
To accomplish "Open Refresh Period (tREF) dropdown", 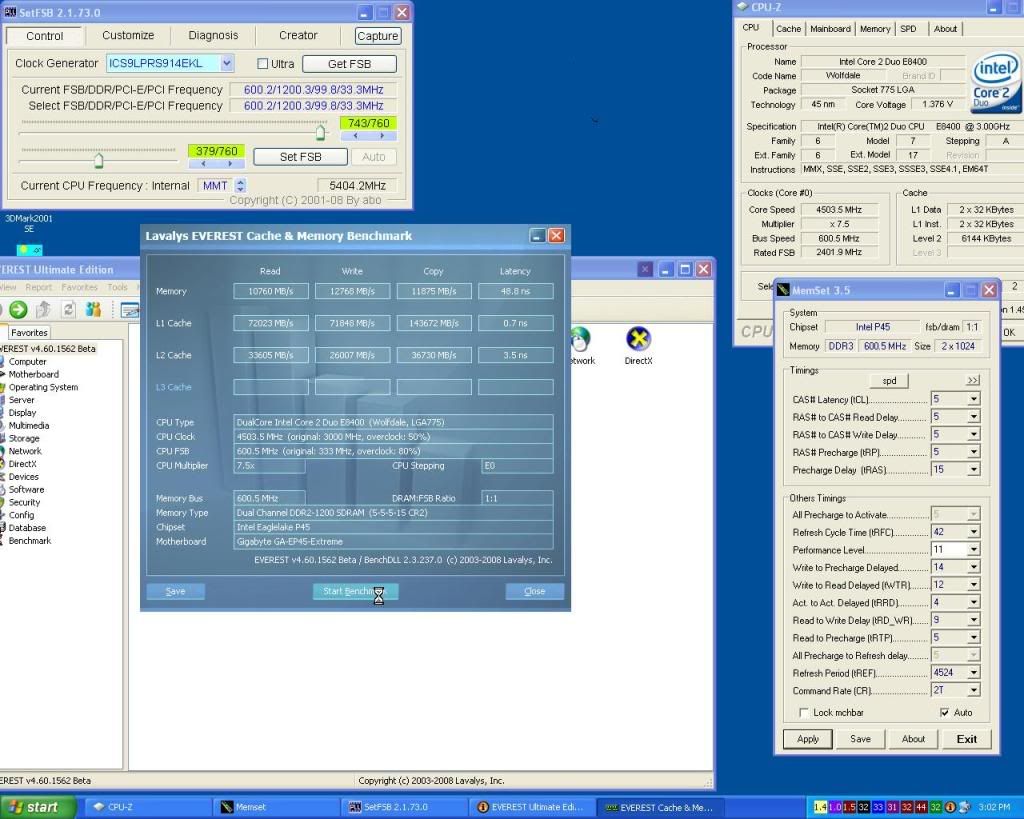I will coord(974,673).
